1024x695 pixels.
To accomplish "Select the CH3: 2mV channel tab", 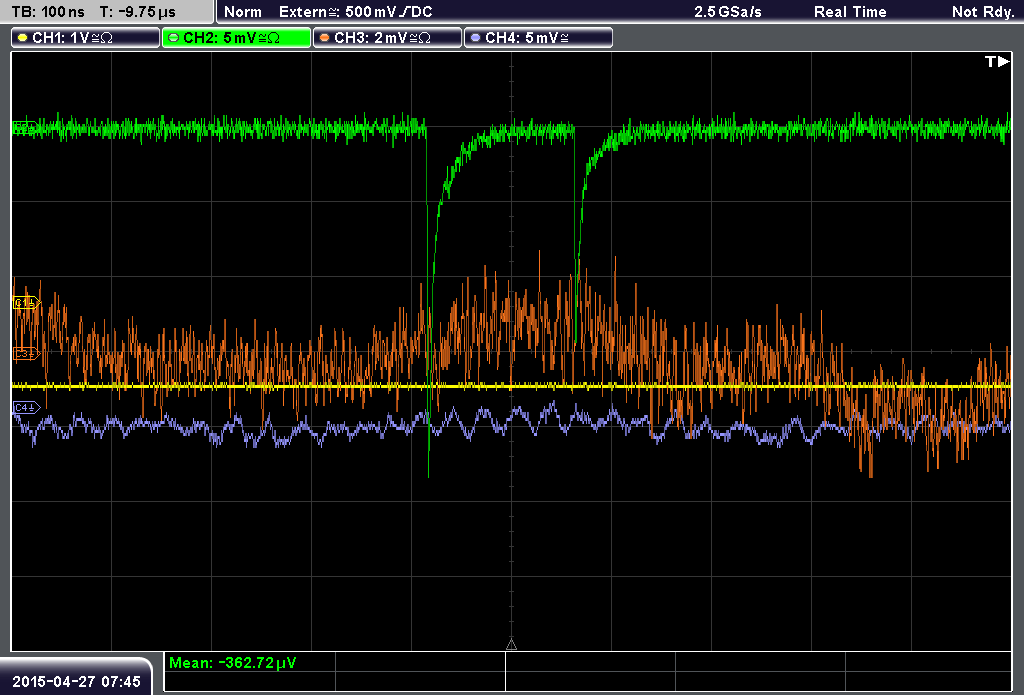I will tap(387, 38).
